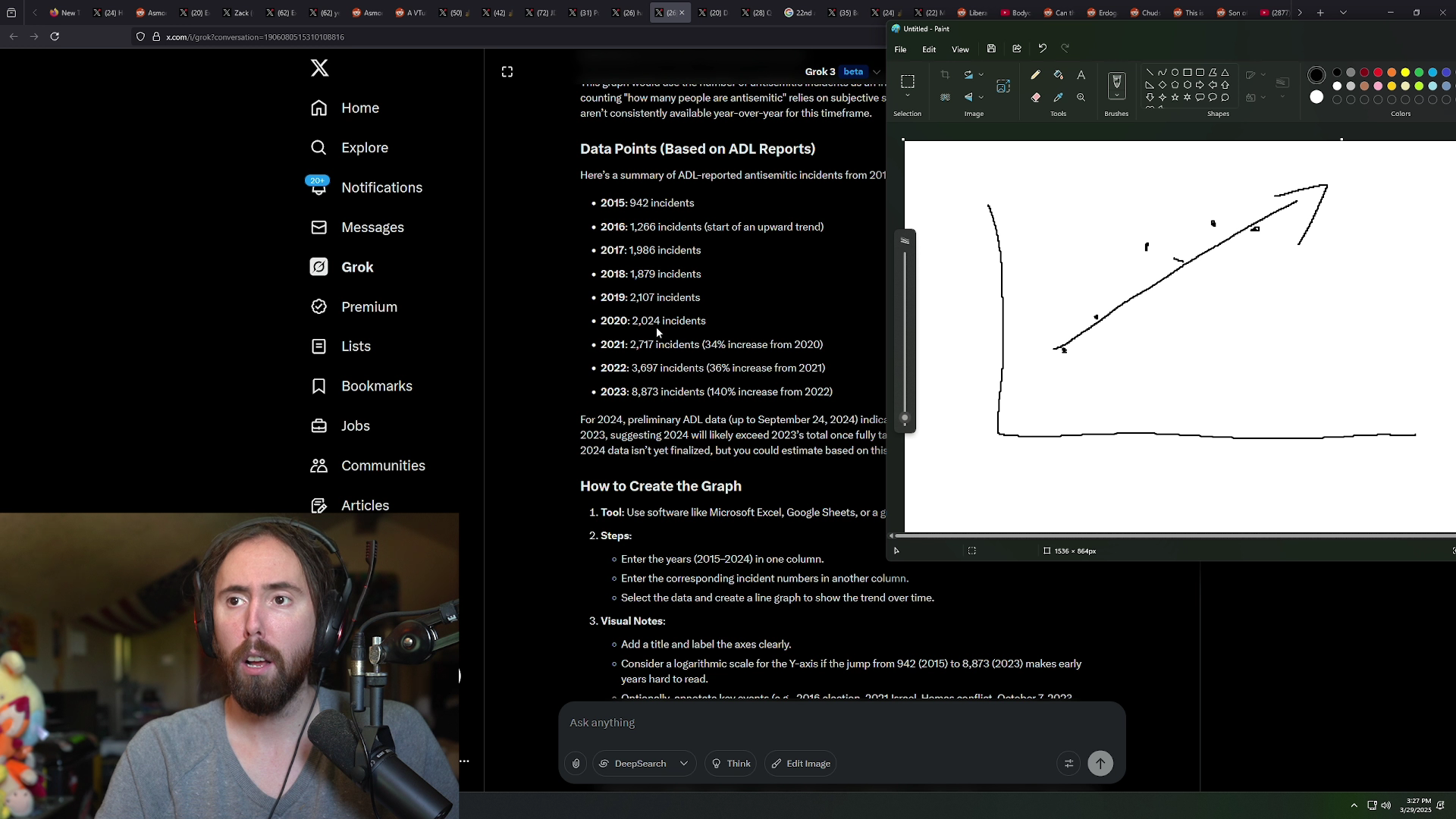Pick the green color swatch
Screen dimensions: 1456x819
1419,73
